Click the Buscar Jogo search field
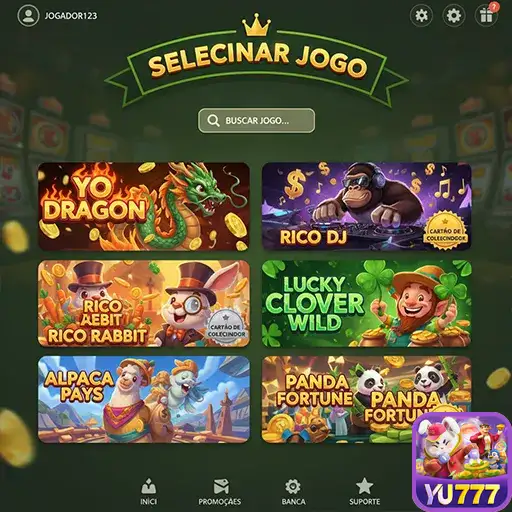Screen dimensions: 512x512 point(256,120)
